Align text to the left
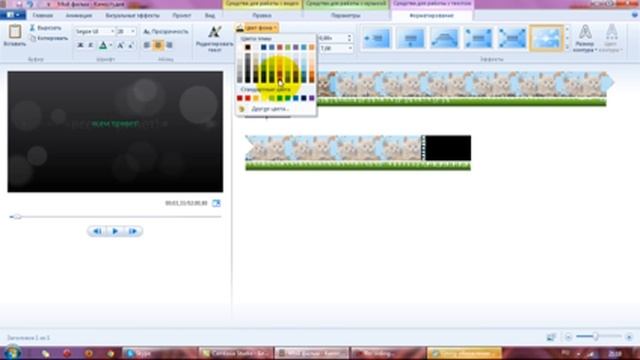Image resolution: width=640 pixels, height=360 pixels. pyautogui.click(x=147, y=45)
